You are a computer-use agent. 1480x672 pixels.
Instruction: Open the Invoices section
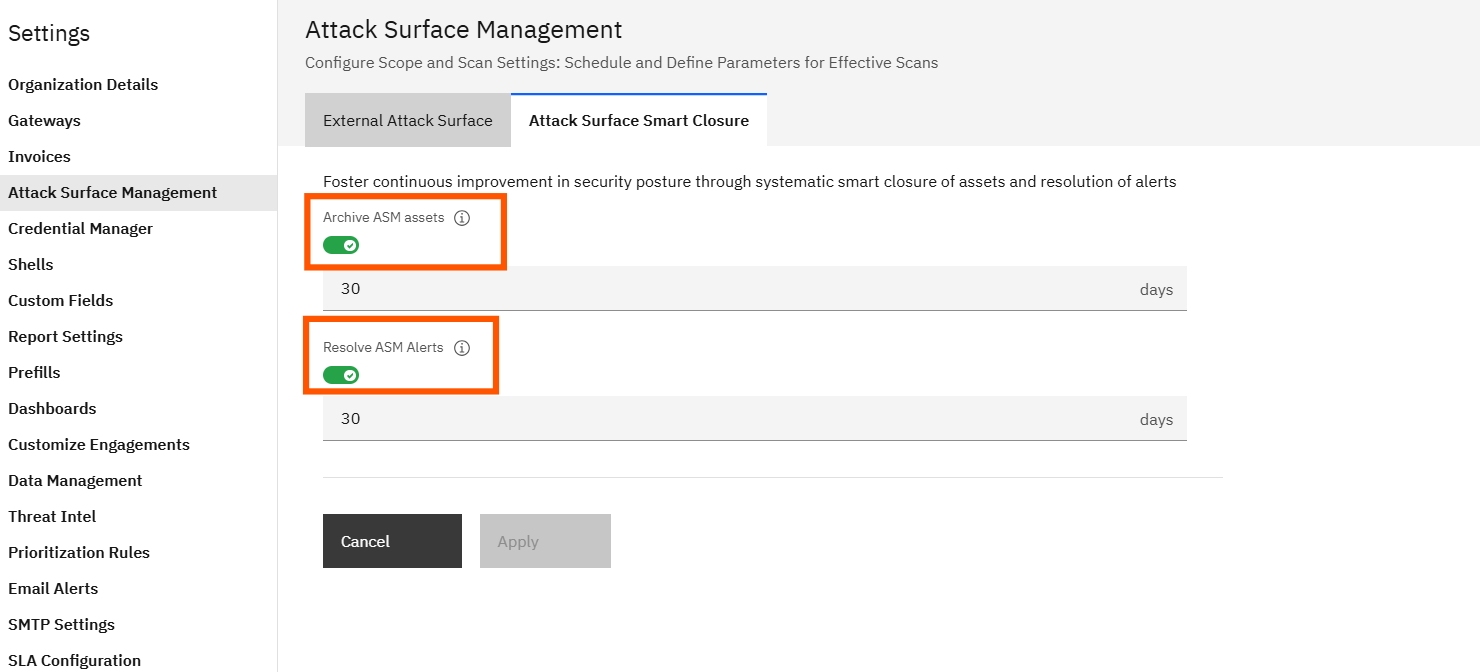[x=39, y=157]
